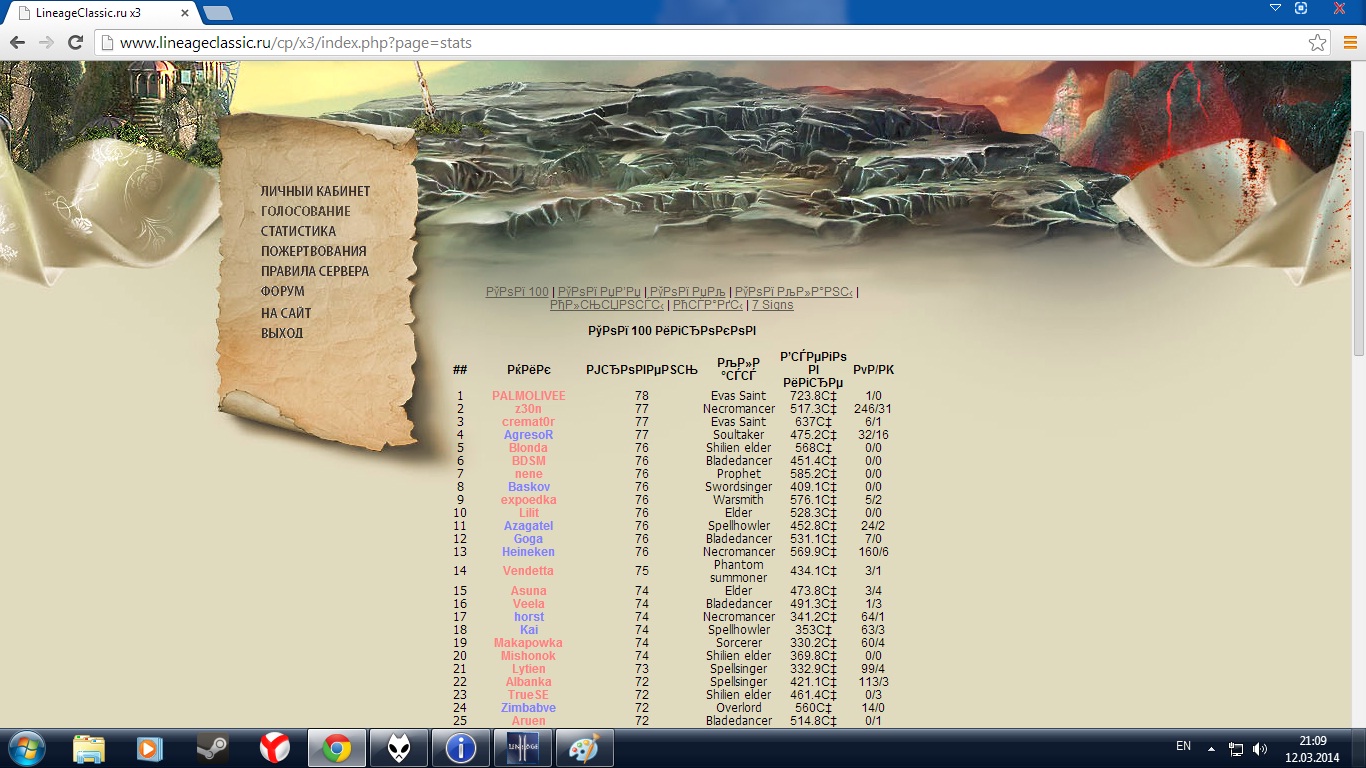Click player name AgresoR

pyautogui.click(x=529, y=435)
